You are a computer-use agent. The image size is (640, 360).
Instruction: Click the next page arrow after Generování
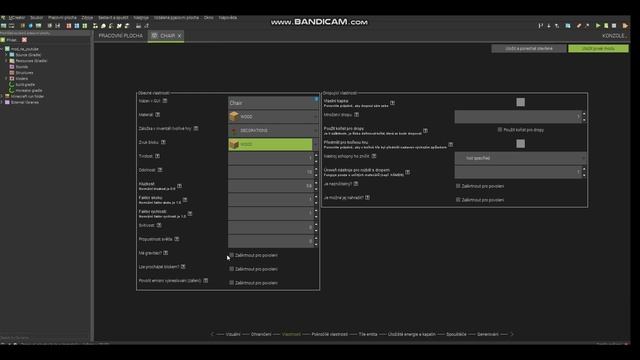[512, 334]
